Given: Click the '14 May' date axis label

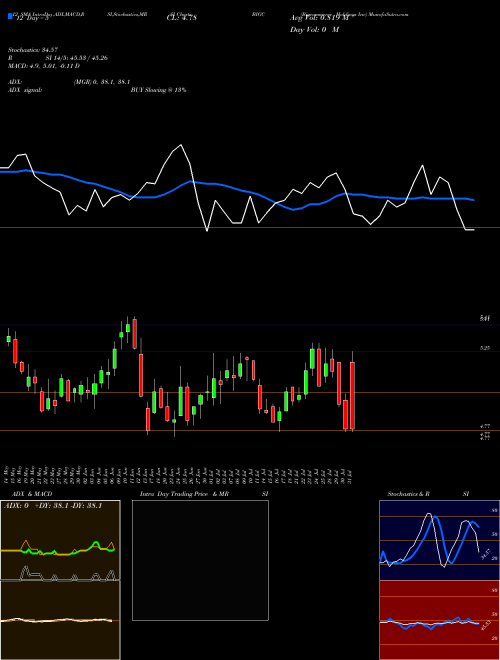Looking at the screenshot, I should (6, 474).
